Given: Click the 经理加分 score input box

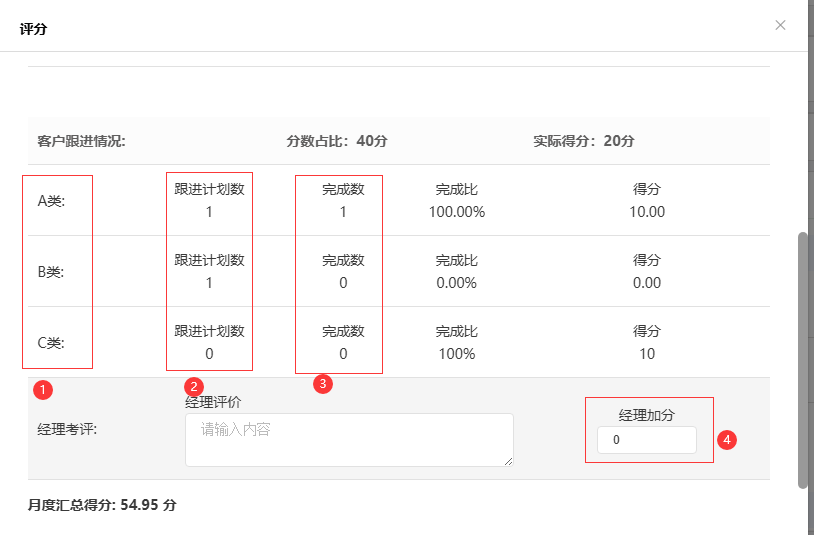Looking at the screenshot, I should 646,440.
